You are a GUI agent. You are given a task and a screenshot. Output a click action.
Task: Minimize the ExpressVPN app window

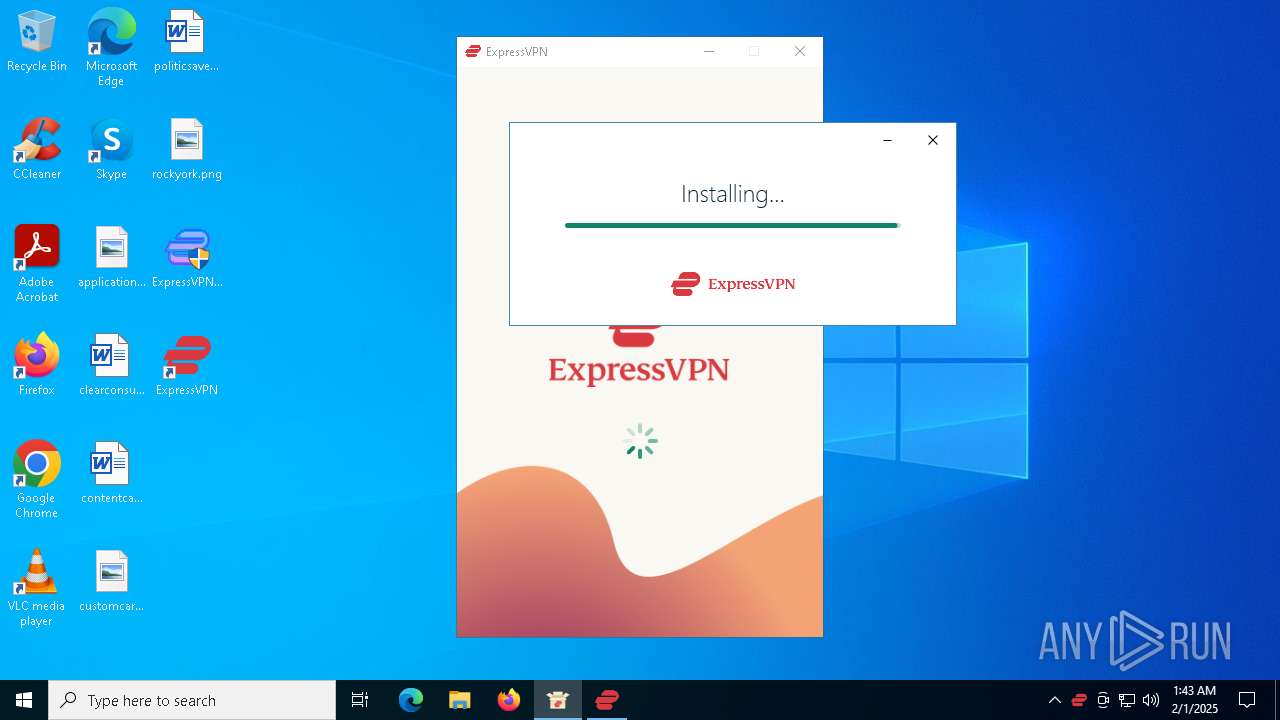coord(709,52)
